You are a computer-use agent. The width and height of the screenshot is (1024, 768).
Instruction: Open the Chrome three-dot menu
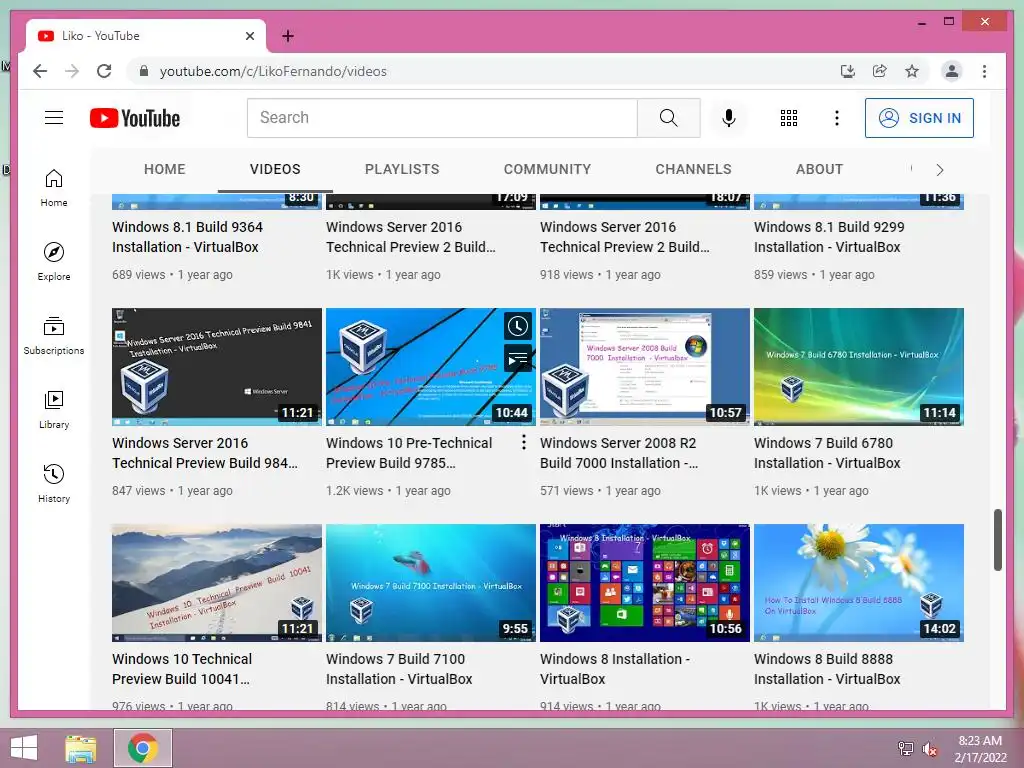tap(984, 71)
